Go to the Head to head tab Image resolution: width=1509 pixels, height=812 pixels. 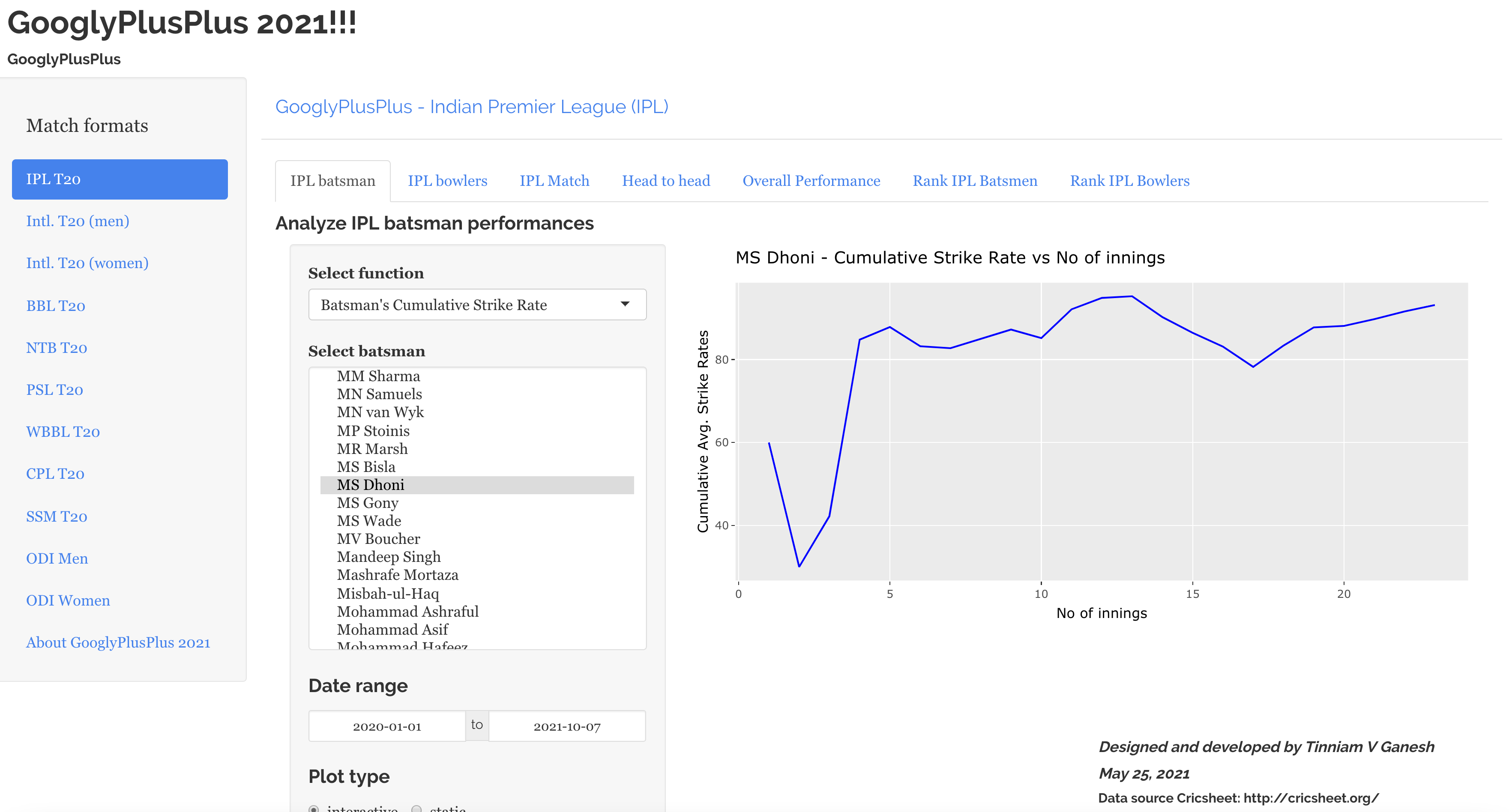click(x=665, y=181)
